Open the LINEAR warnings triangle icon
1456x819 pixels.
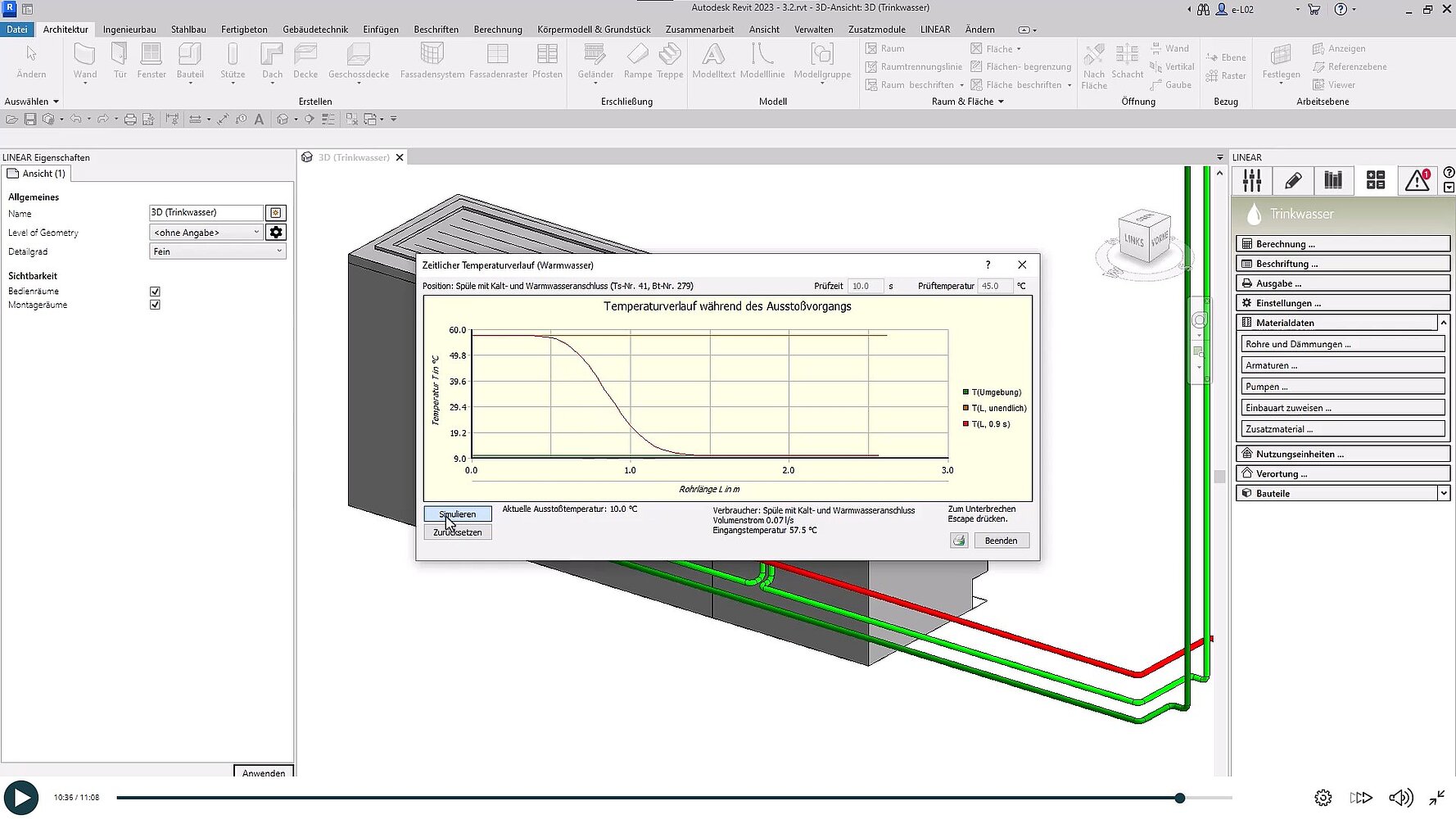tap(1417, 180)
